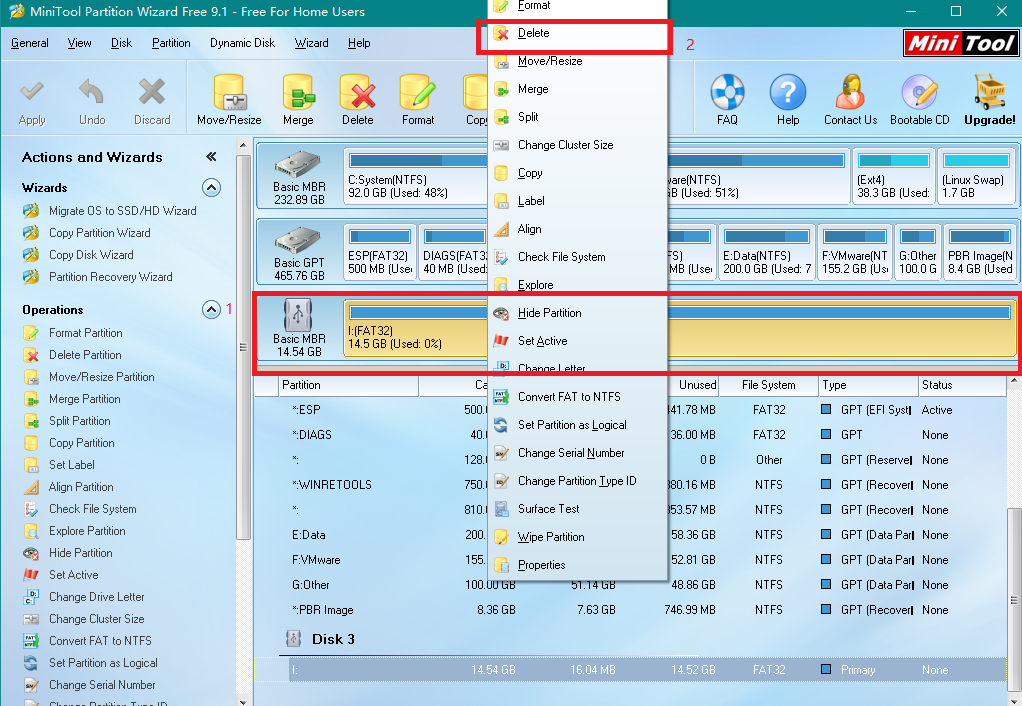Collapse the Actions and Wizards panel
Screen dimensions: 1022x706
coord(211,156)
